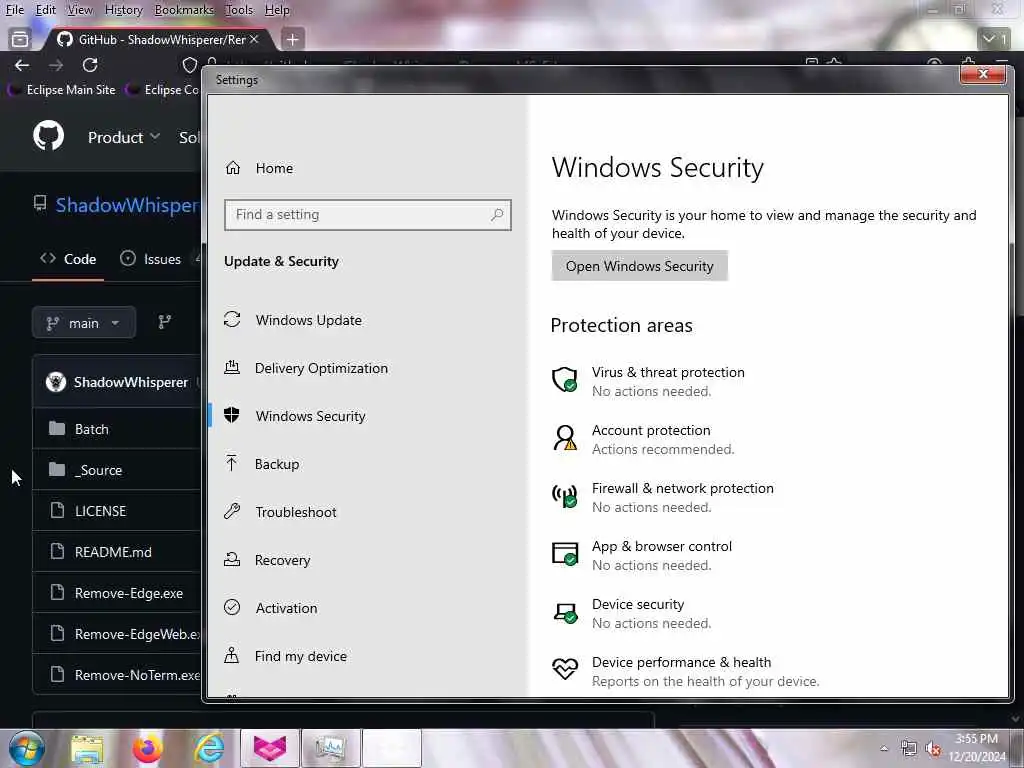Click the Backup arrow icon
The width and height of the screenshot is (1024, 768).
tap(231, 463)
